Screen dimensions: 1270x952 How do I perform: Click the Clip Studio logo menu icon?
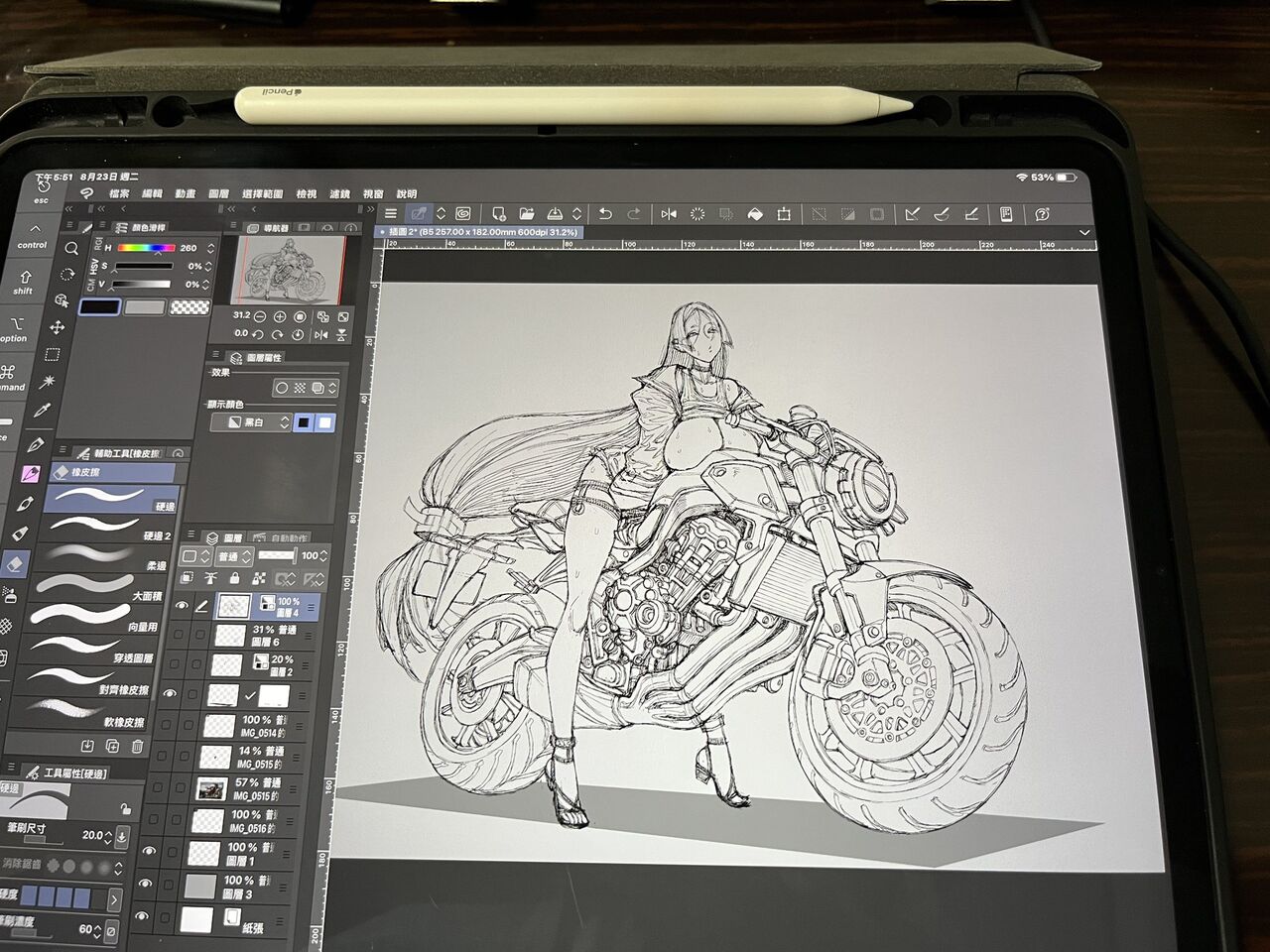[86, 193]
